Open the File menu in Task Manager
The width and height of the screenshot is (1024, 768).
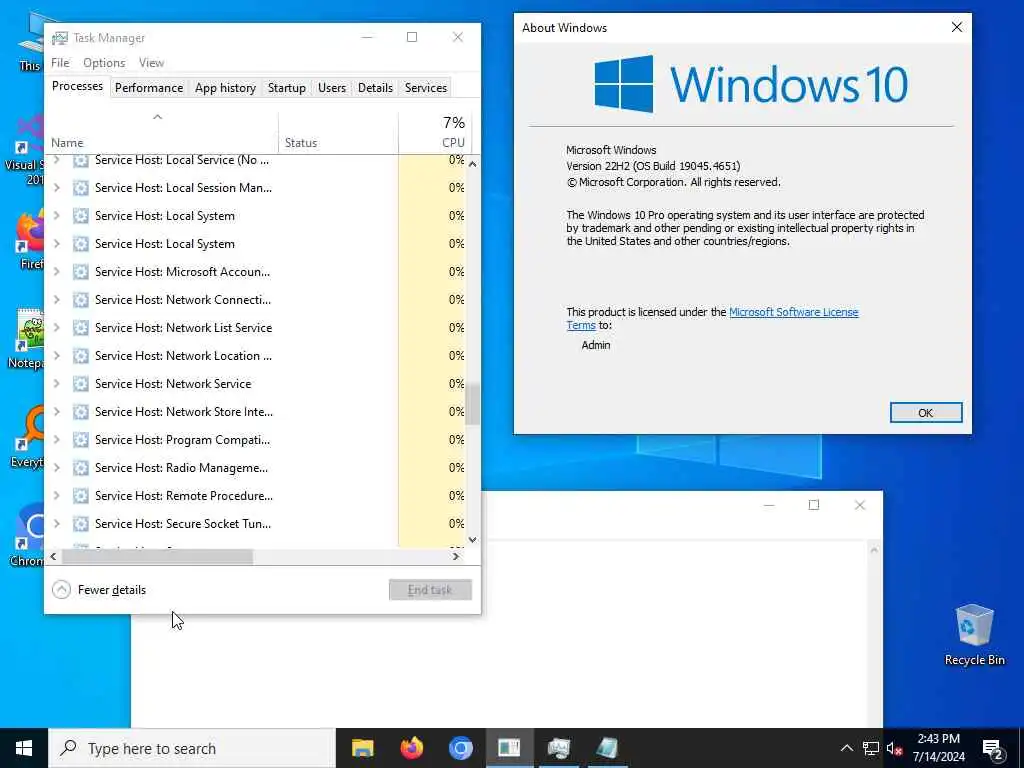point(60,63)
